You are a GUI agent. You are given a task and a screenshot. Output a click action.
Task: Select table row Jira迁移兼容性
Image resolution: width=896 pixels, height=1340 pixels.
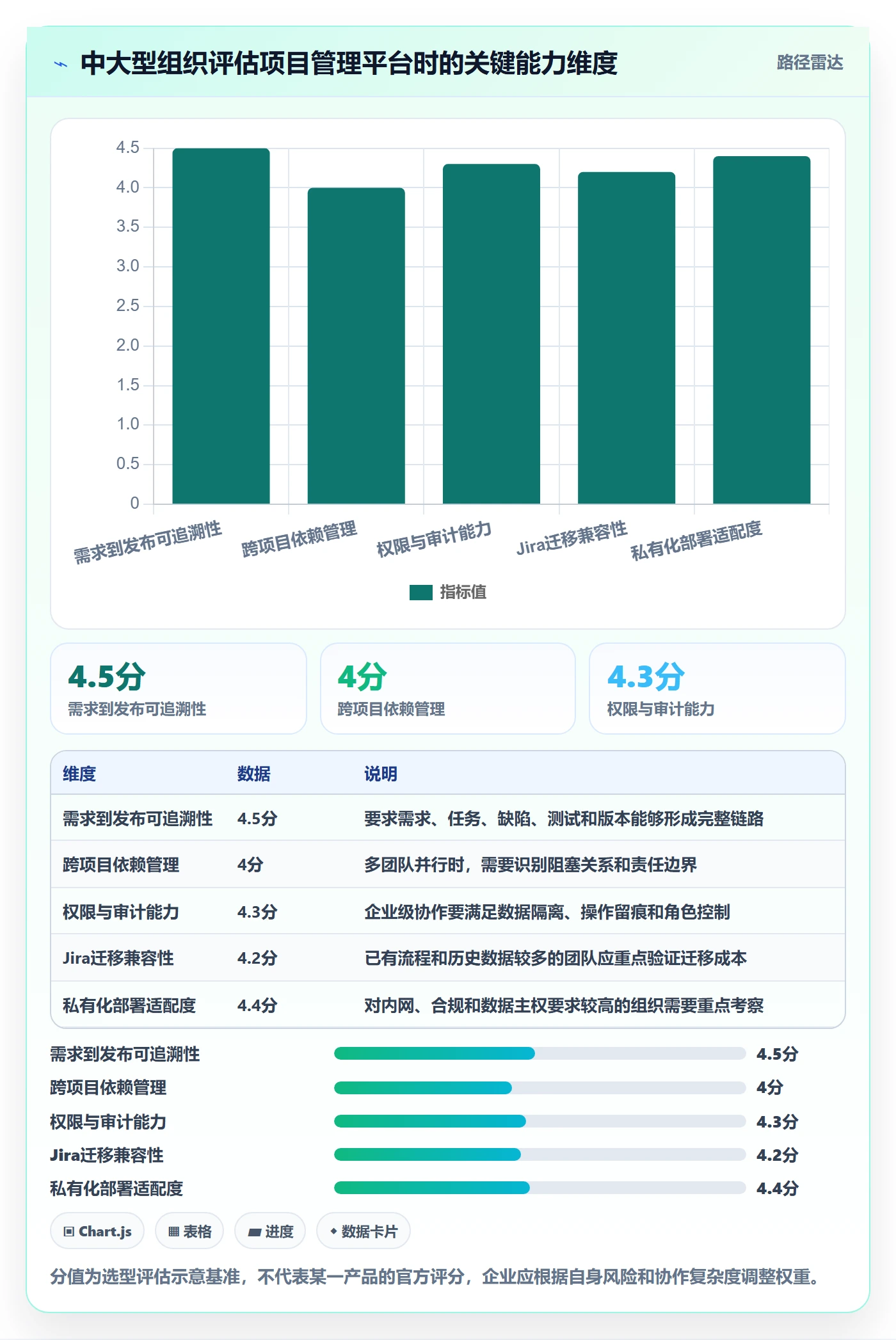tap(448, 958)
